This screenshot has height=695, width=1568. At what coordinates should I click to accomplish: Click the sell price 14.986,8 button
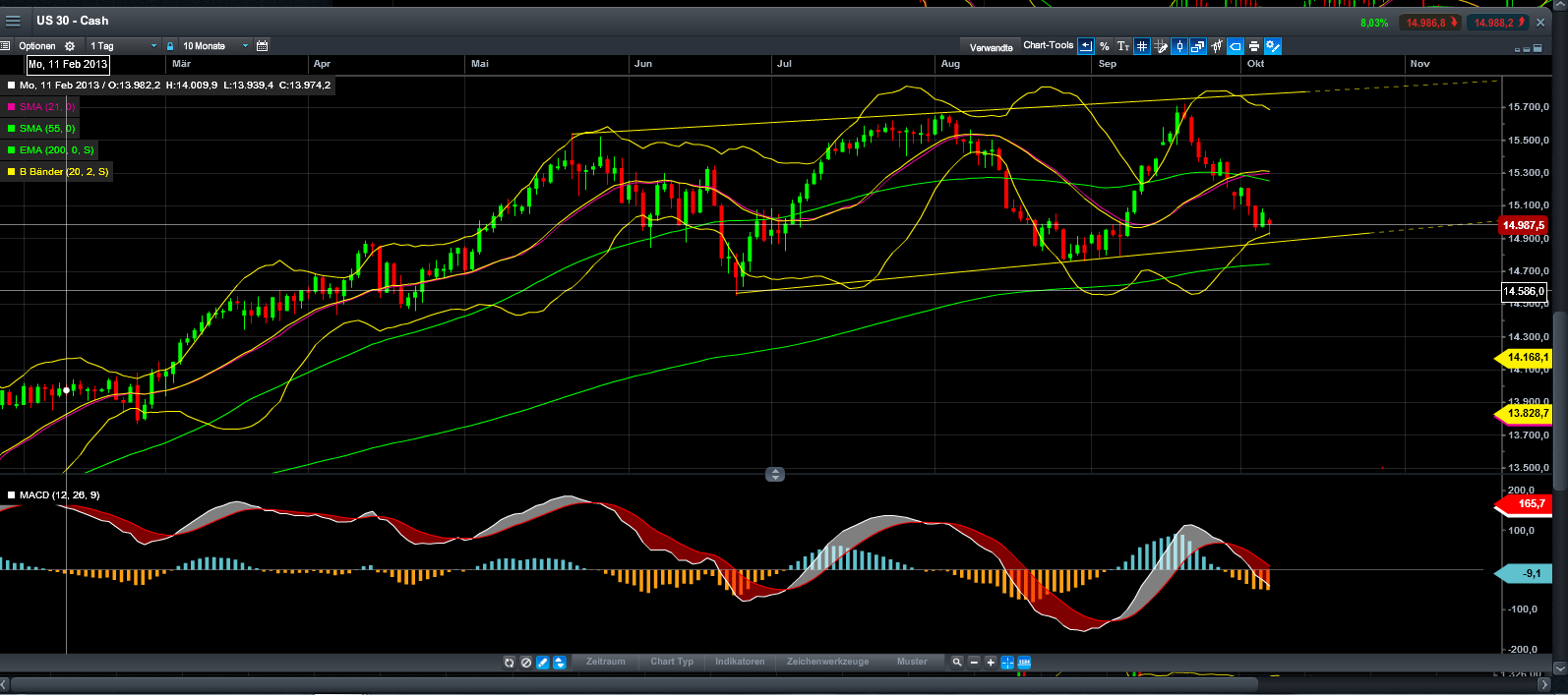(x=1431, y=23)
